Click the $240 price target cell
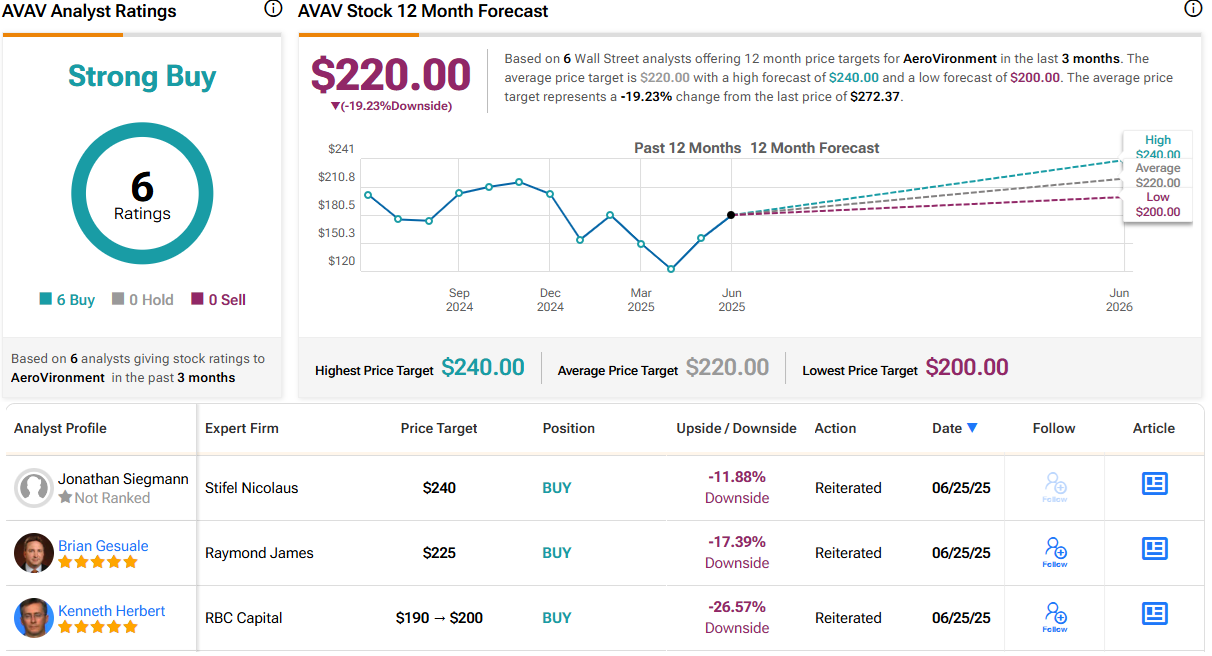Image resolution: width=1212 pixels, height=656 pixels. 439,488
